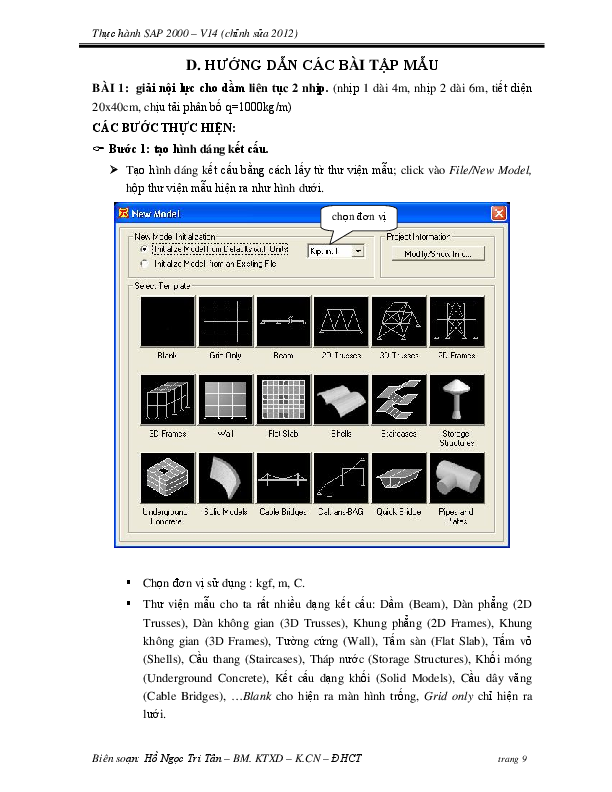Open the units dropdown in New Model

coord(357,252)
